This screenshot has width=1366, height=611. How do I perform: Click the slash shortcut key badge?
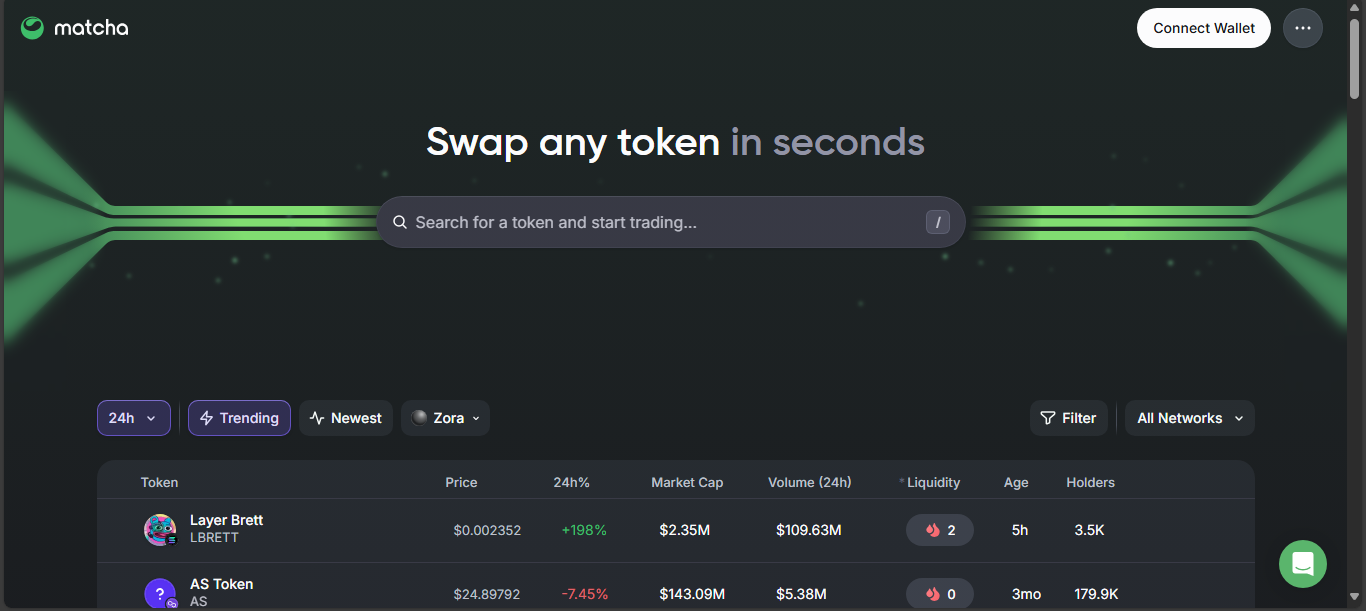pos(937,222)
